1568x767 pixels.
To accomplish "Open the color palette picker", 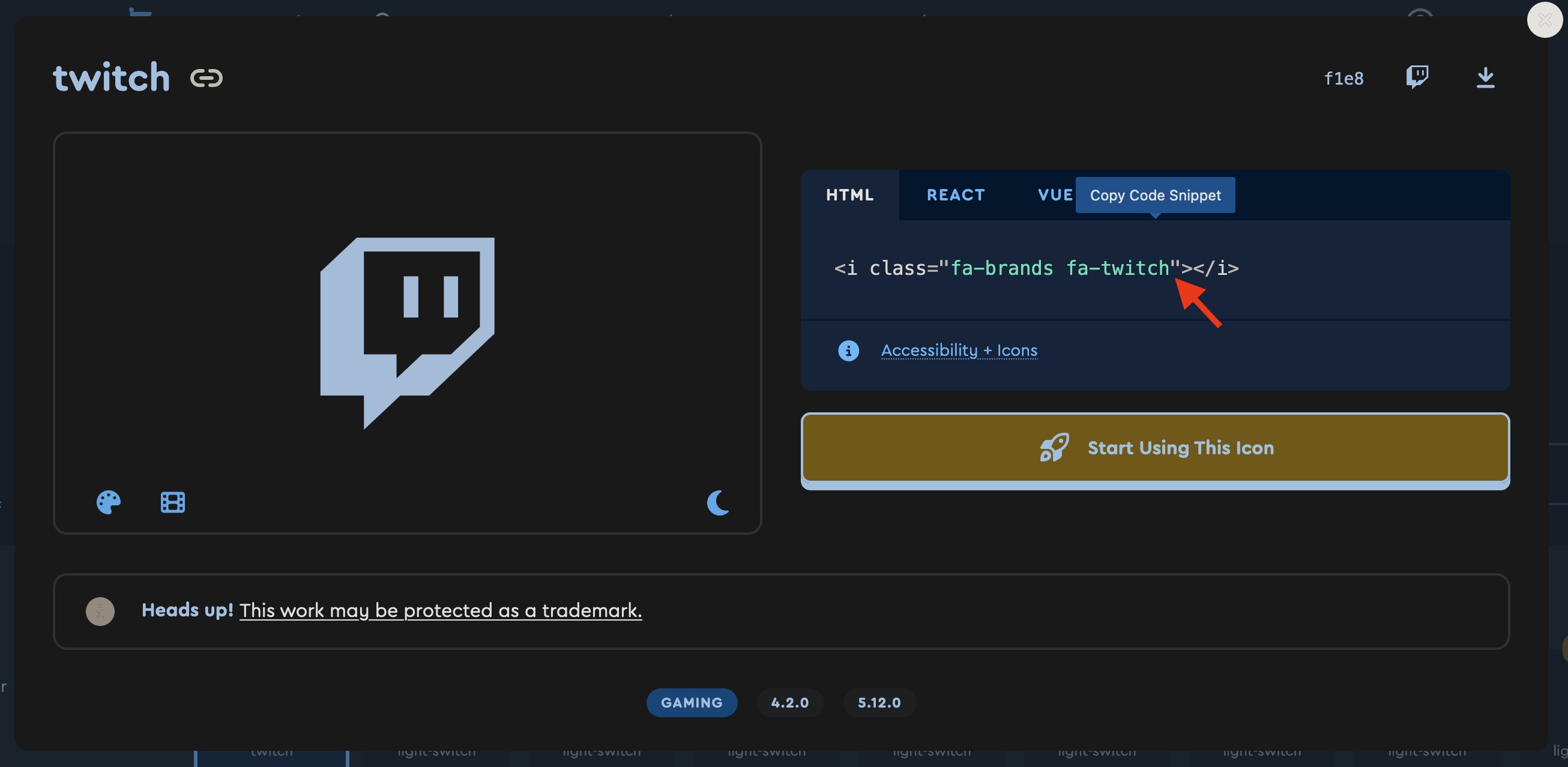I will (108, 502).
